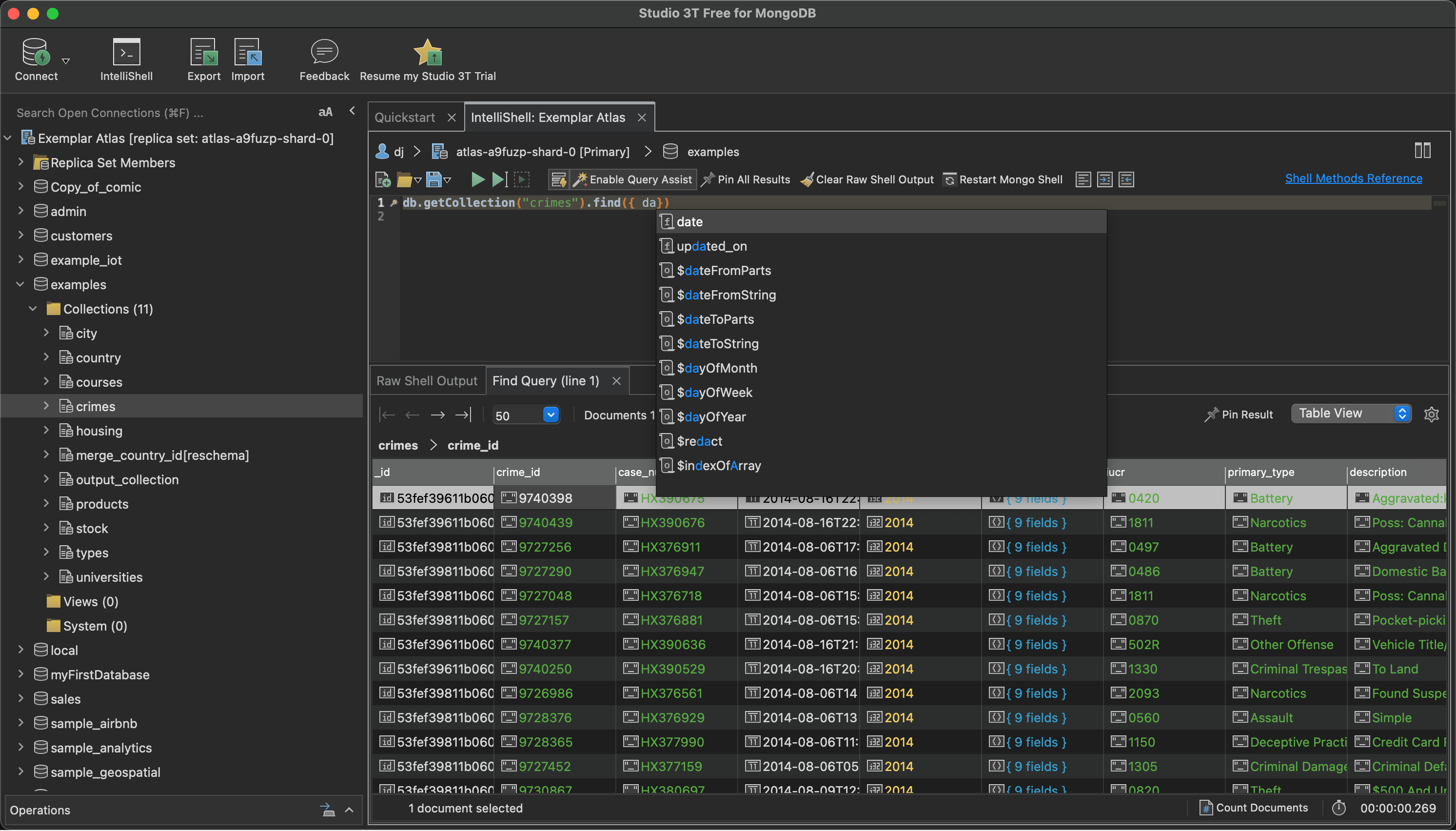Click the Run query play button icon
Image resolution: width=1456 pixels, height=831 pixels.
477,179
